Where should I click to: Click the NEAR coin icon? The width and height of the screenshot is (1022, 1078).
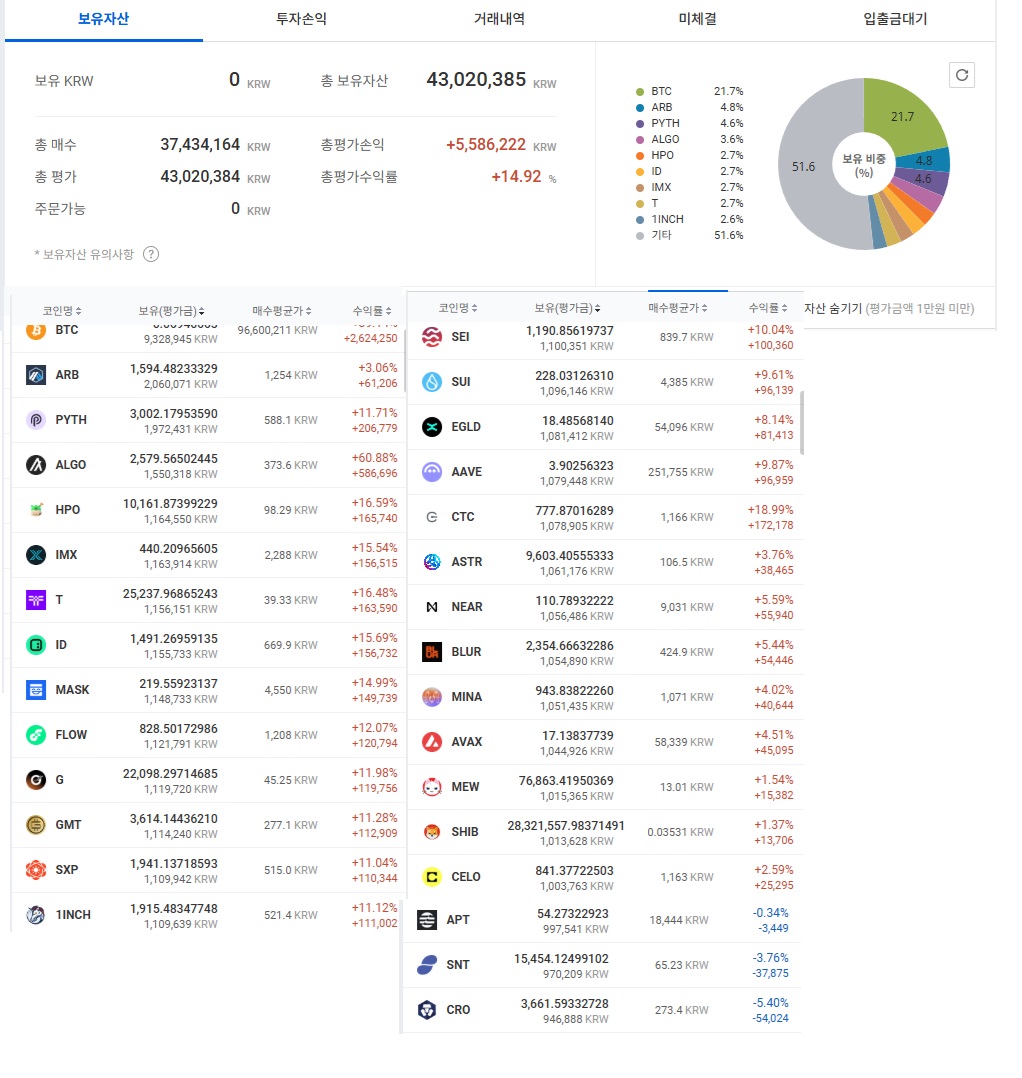tap(432, 607)
